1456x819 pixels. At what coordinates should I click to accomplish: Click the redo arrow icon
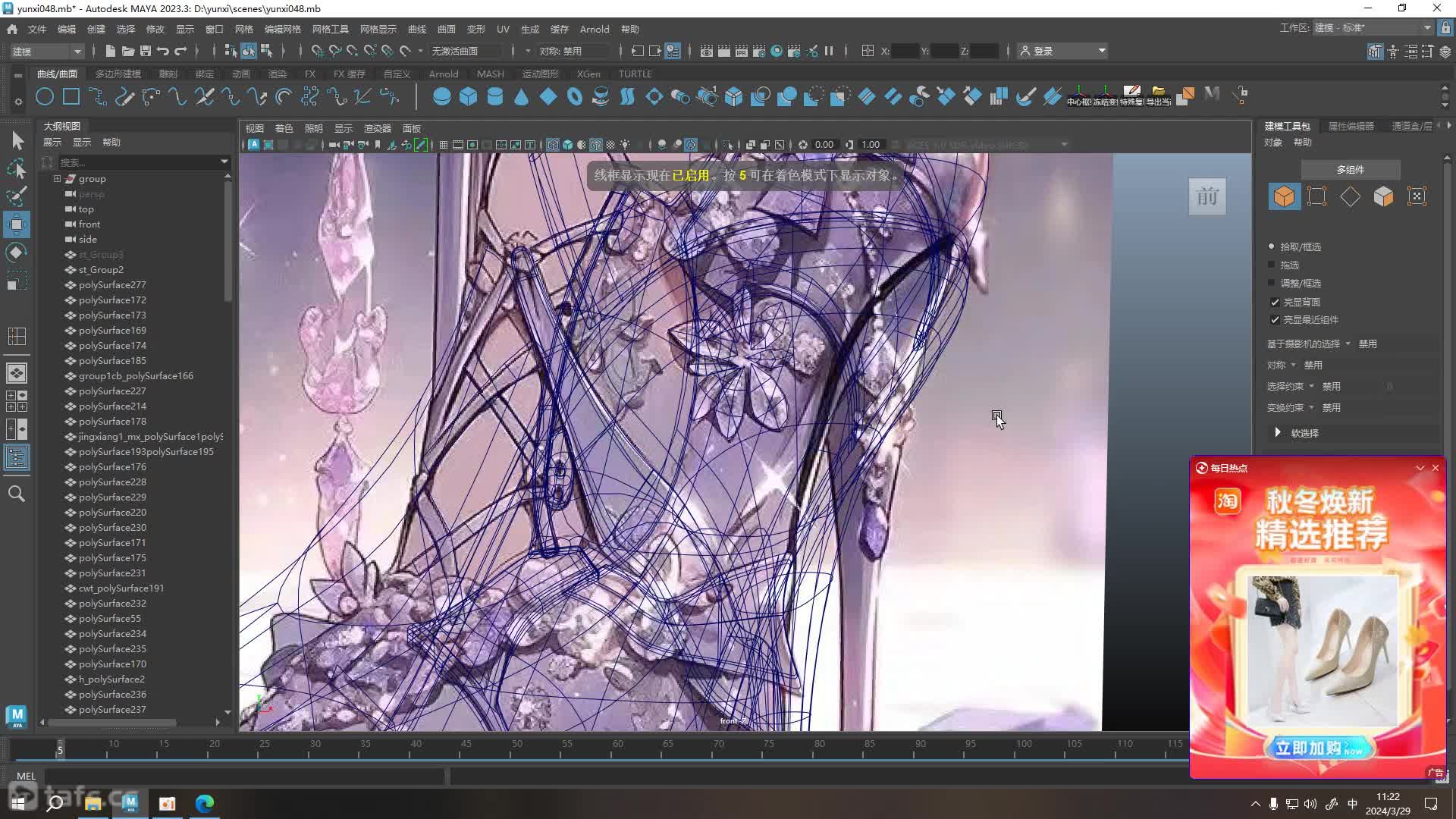[x=180, y=51]
